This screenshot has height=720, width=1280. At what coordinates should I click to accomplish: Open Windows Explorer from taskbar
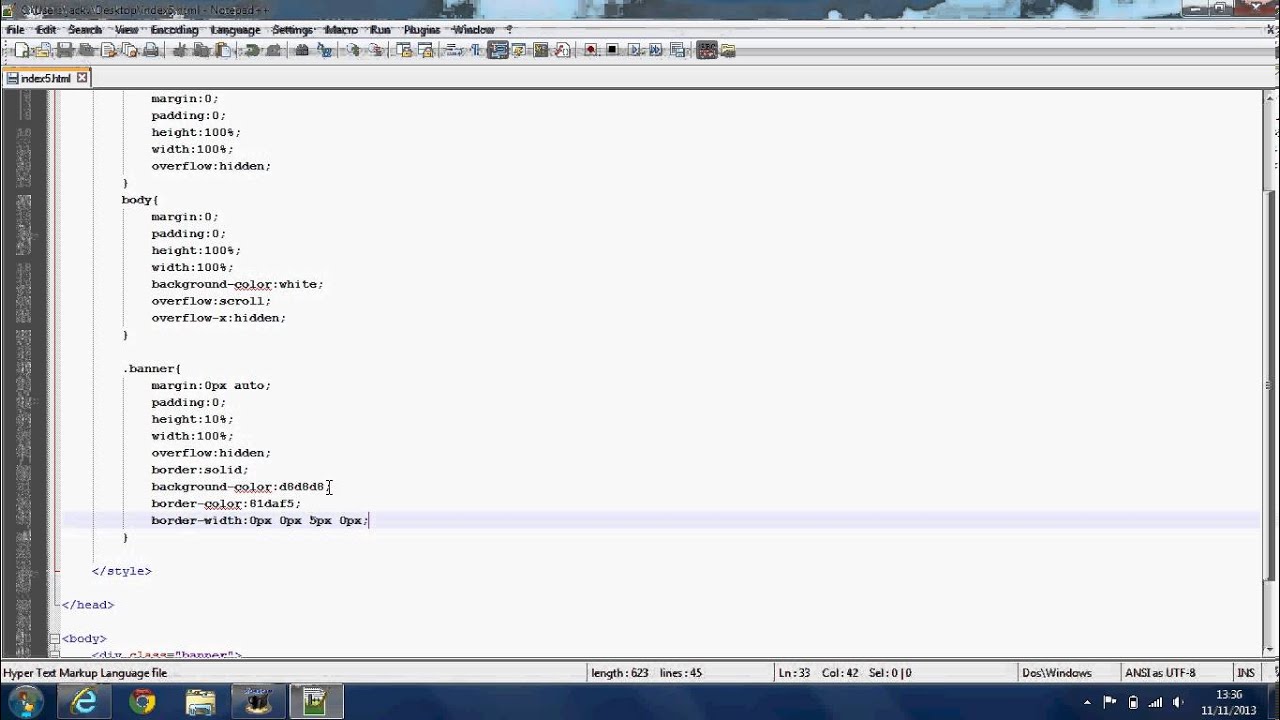(x=200, y=702)
